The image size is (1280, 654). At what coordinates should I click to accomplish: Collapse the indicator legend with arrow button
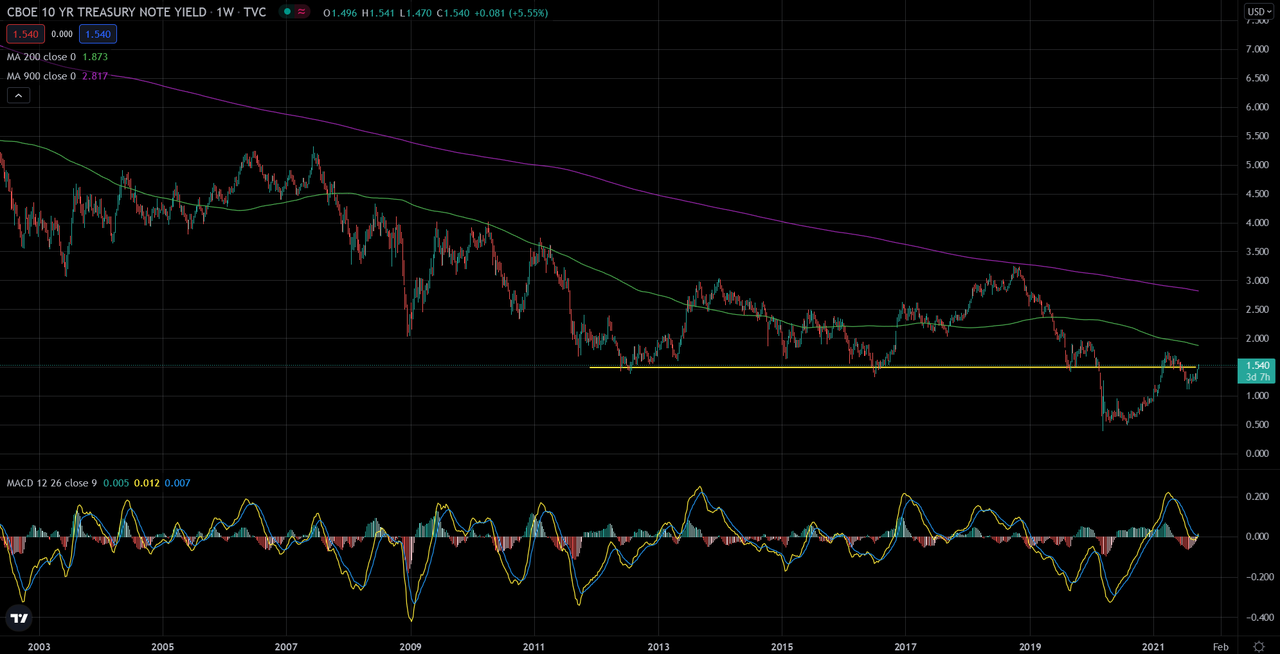19,95
